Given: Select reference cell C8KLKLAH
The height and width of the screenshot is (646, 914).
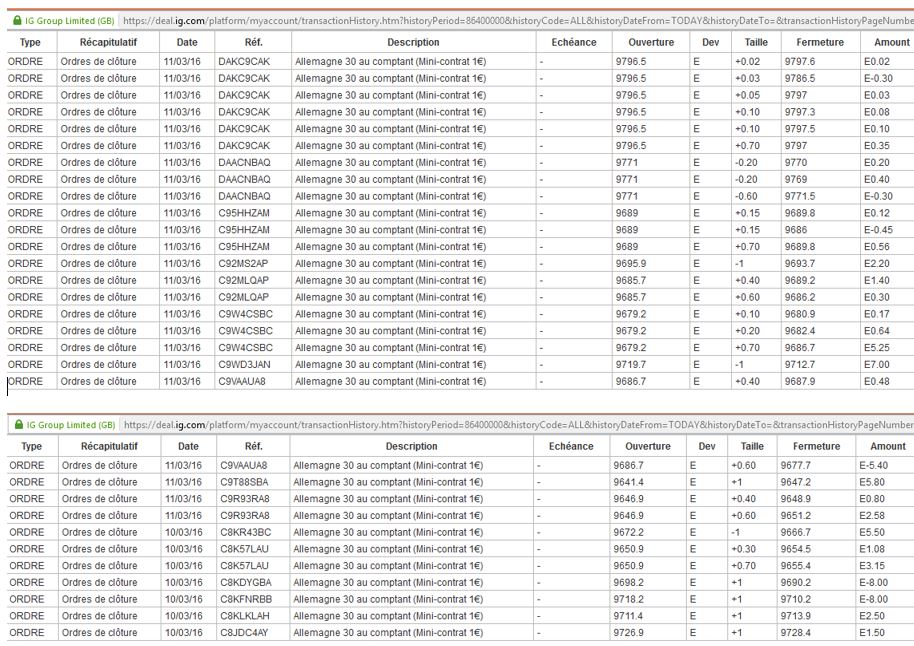Looking at the screenshot, I should [245, 616].
